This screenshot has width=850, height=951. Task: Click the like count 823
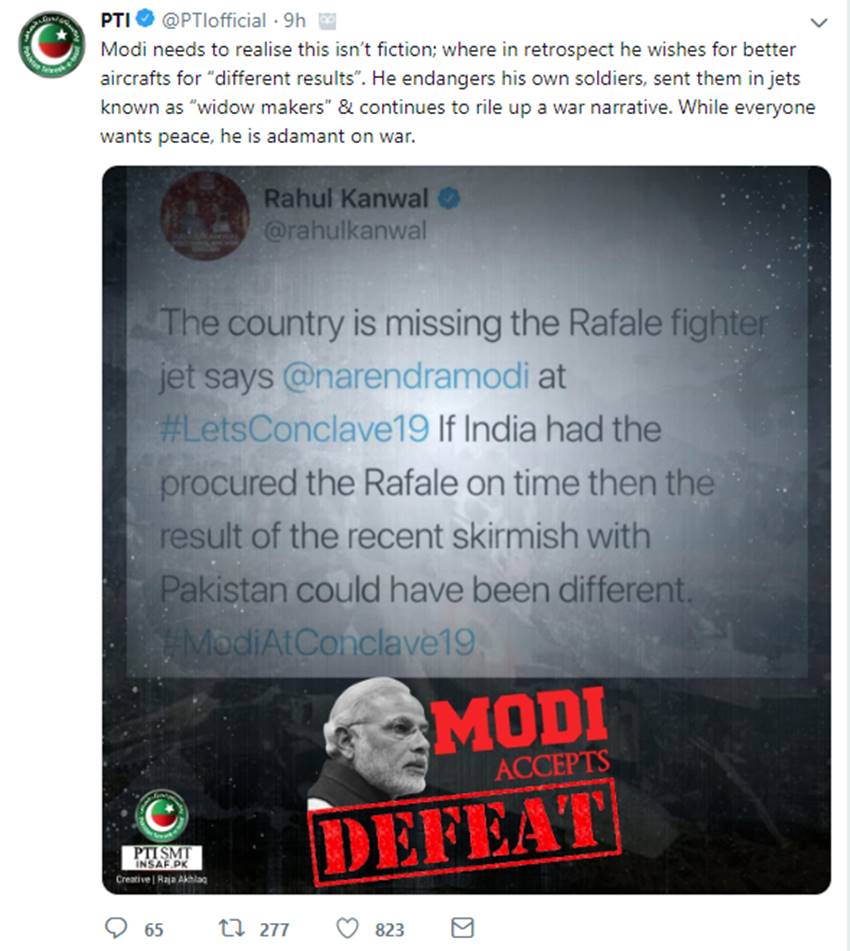(390, 929)
